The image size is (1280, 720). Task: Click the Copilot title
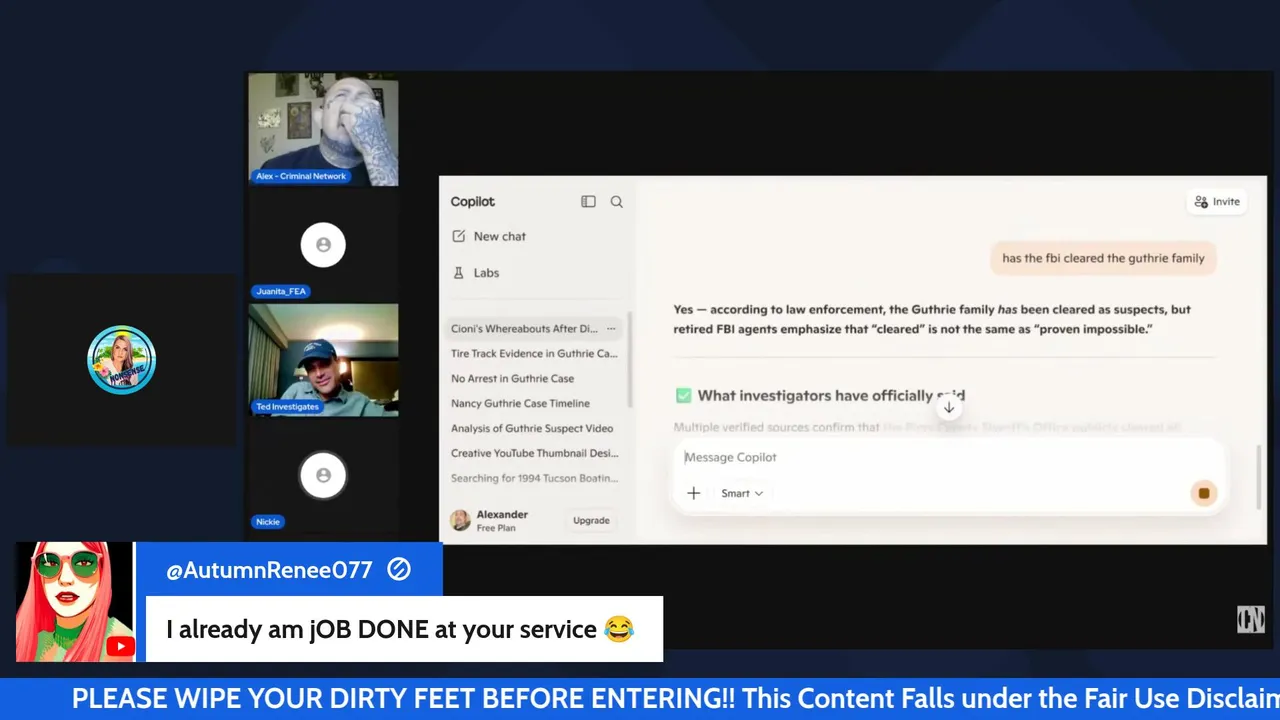click(x=472, y=202)
